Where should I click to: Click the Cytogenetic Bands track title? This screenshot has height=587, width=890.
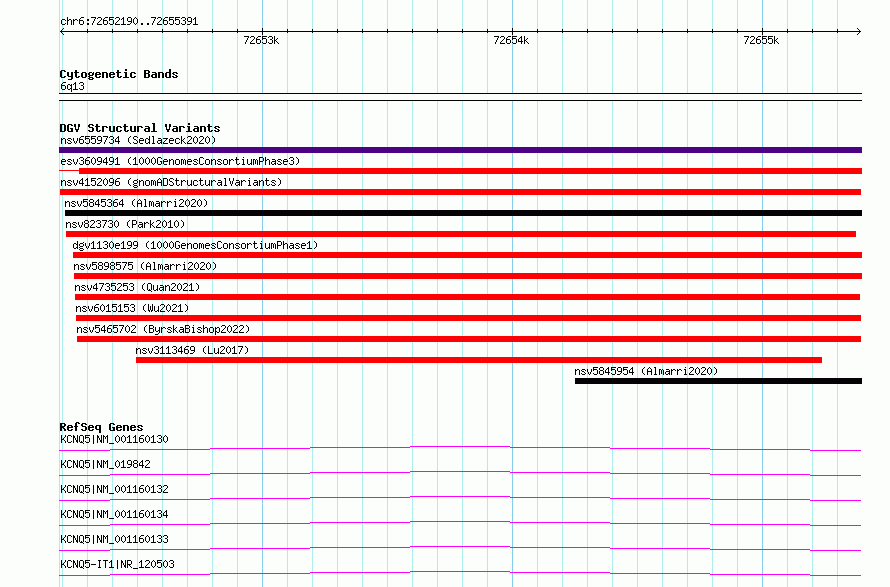click(119, 74)
